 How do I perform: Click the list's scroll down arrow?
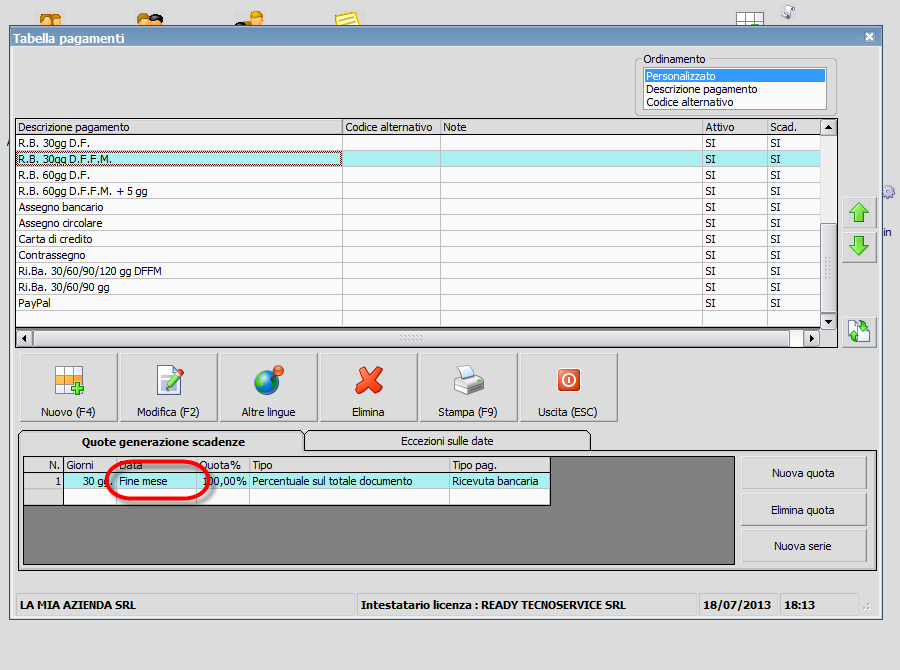pos(828,322)
